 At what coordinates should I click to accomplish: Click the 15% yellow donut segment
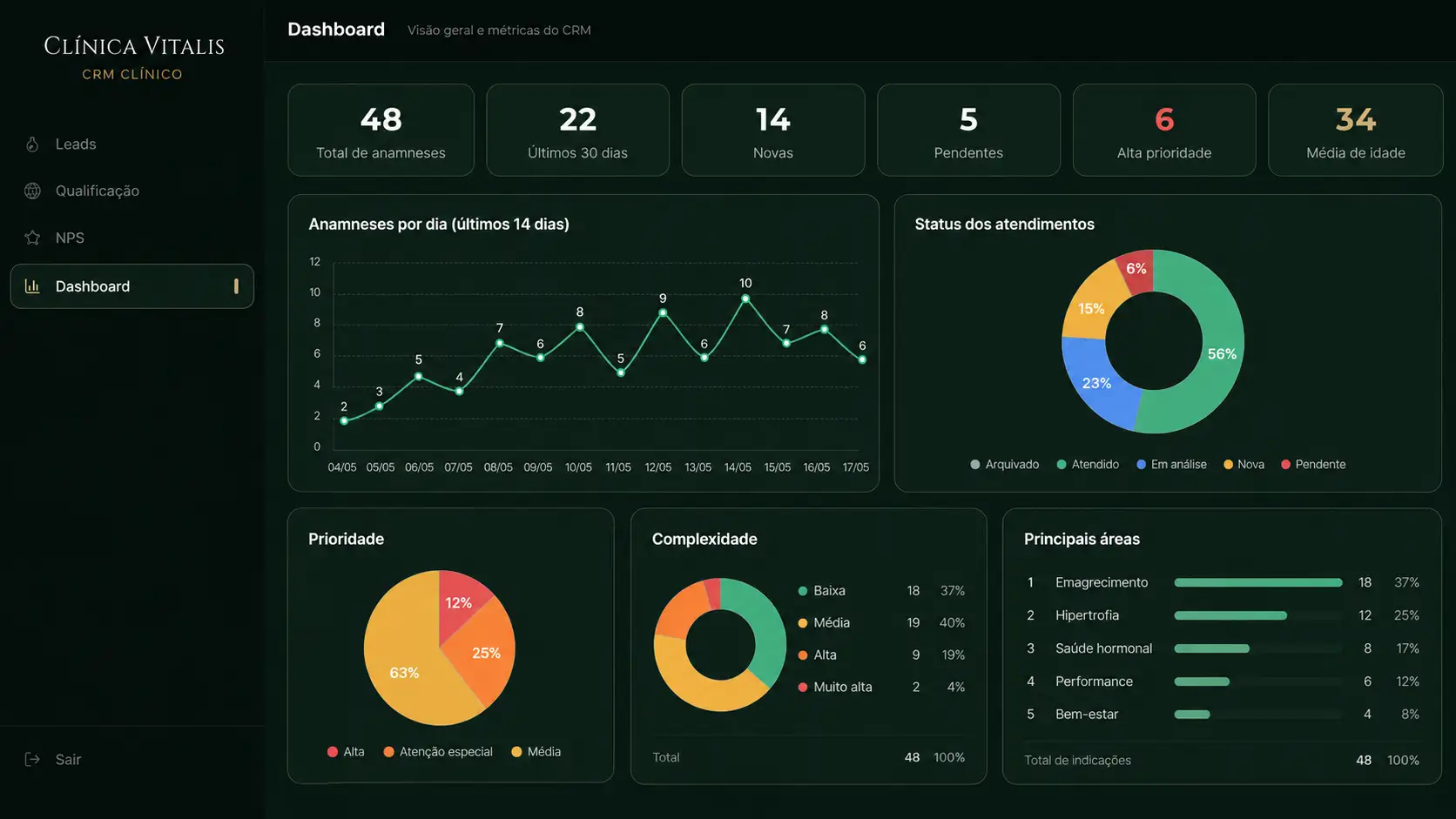pyautogui.click(x=1090, y=309)
